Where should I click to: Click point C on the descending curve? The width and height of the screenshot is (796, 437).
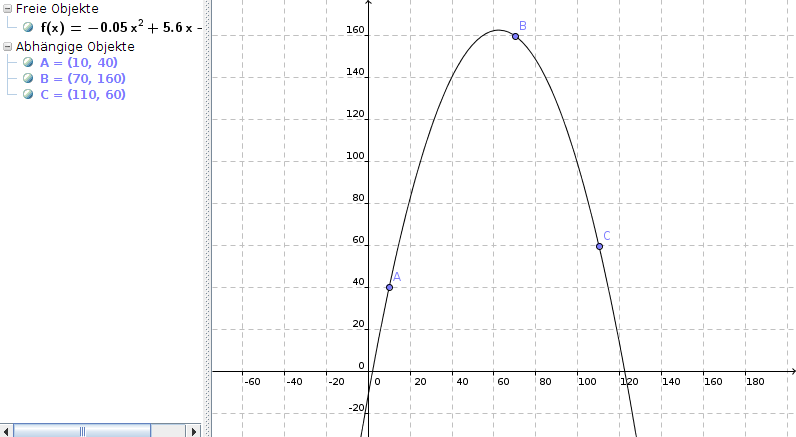pyautogui.click(x=599, y=246)
